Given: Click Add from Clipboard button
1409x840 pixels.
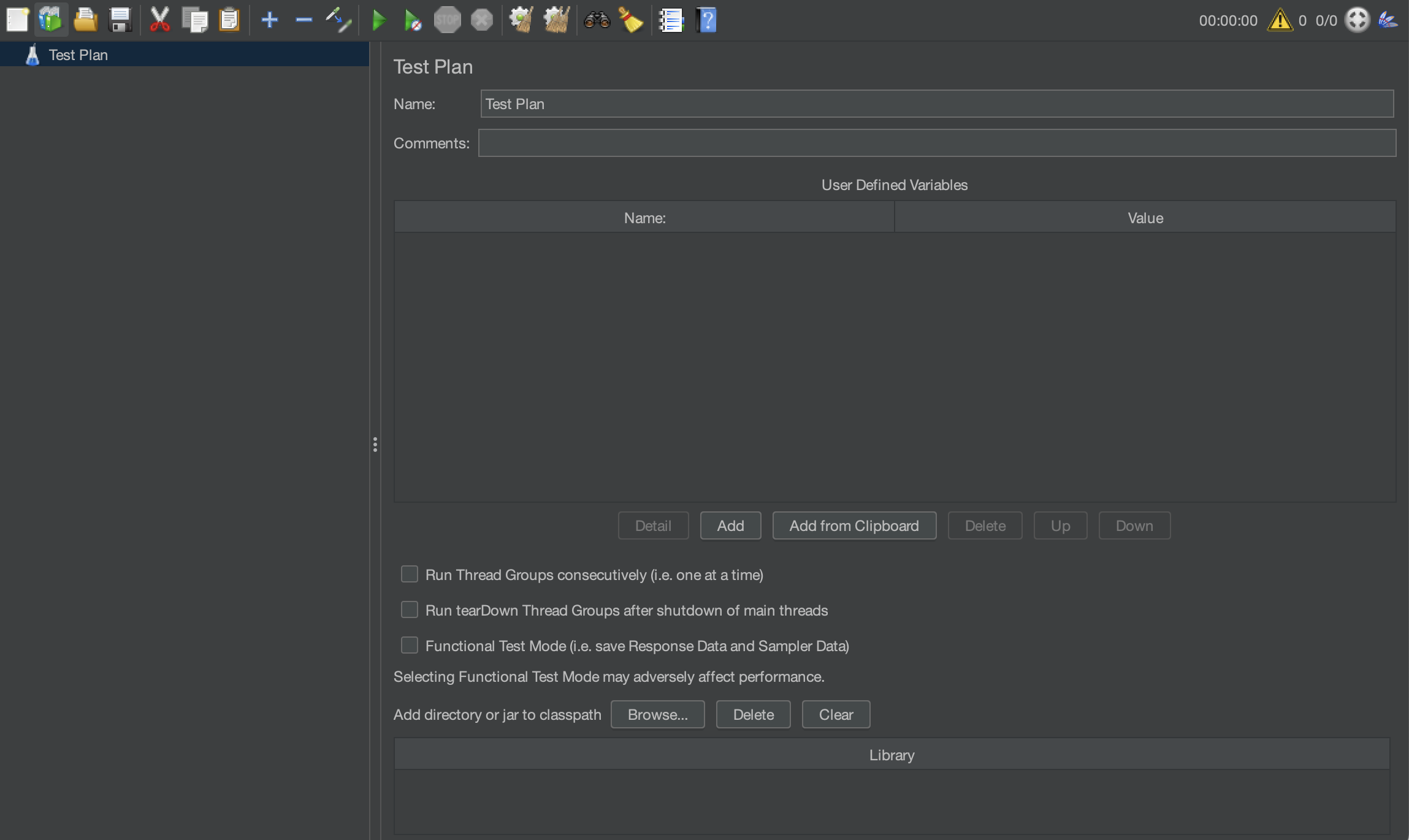Looking at the screenshot, I should pos(853,525).
